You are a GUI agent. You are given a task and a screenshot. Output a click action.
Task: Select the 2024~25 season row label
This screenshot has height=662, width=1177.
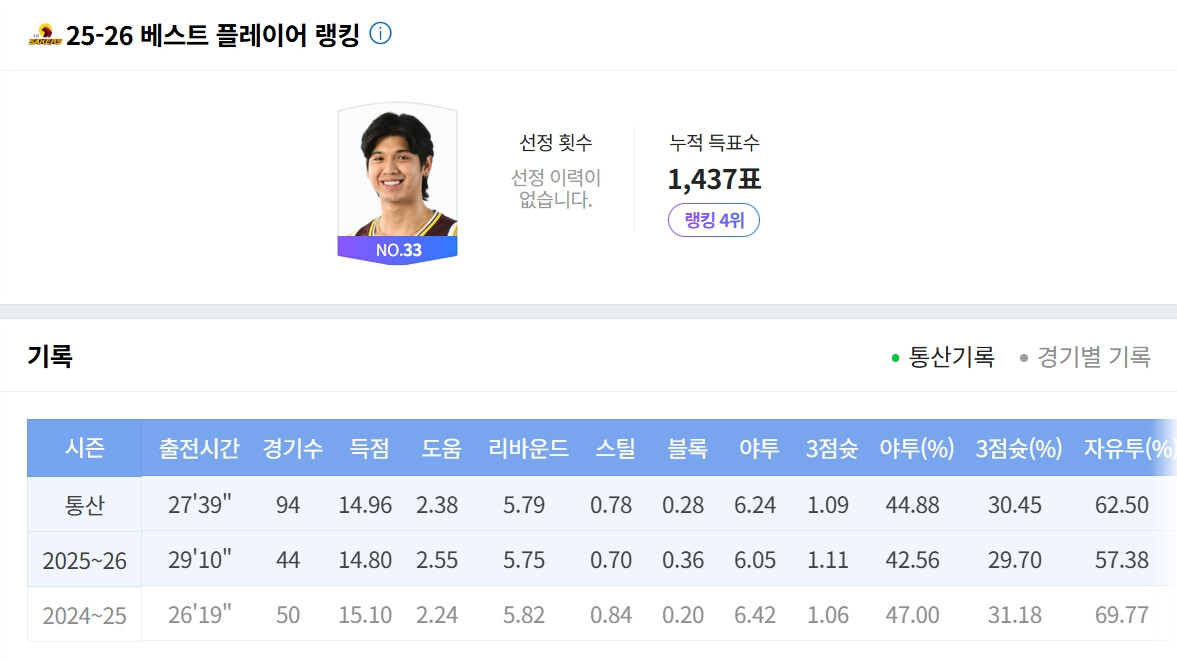pos(84,615)
